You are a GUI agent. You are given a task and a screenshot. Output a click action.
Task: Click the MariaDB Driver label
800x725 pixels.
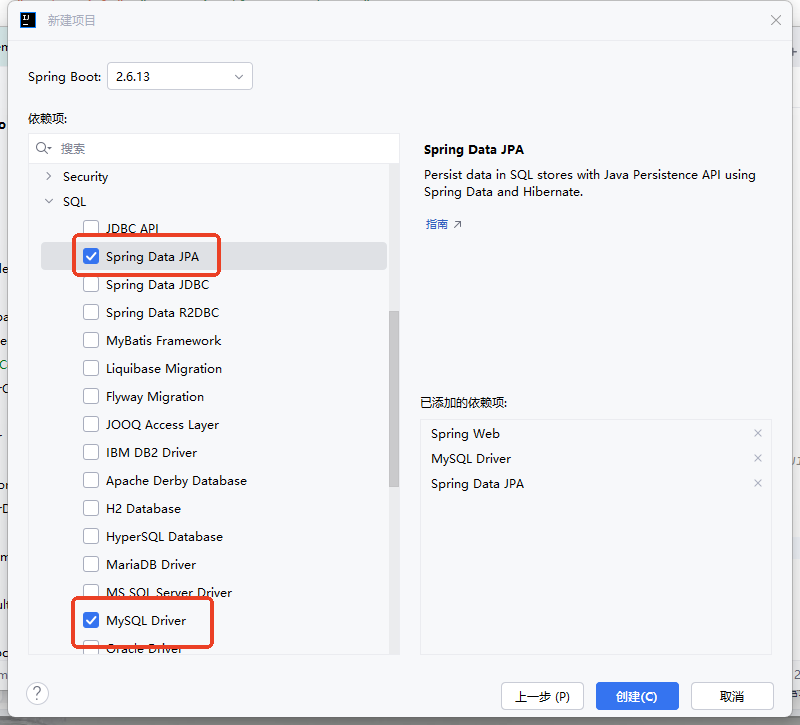pyautogui.click(x=151, y=565)
